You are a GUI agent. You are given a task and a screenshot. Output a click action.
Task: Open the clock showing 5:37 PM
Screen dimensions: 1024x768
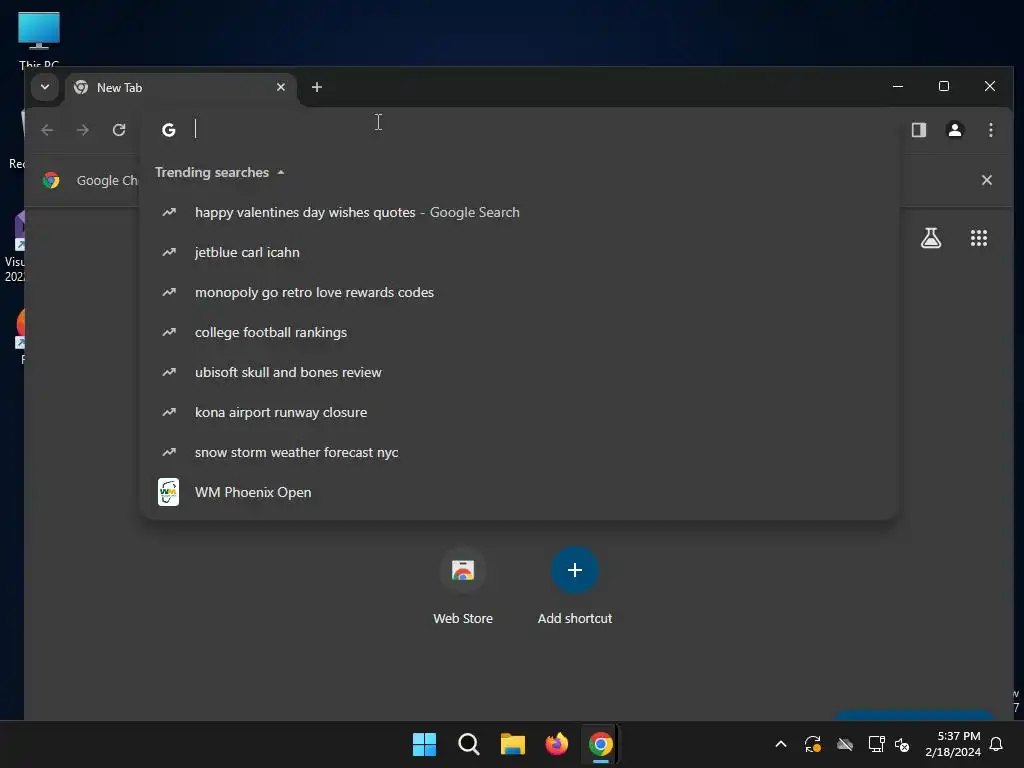click(x=953, y=744)
